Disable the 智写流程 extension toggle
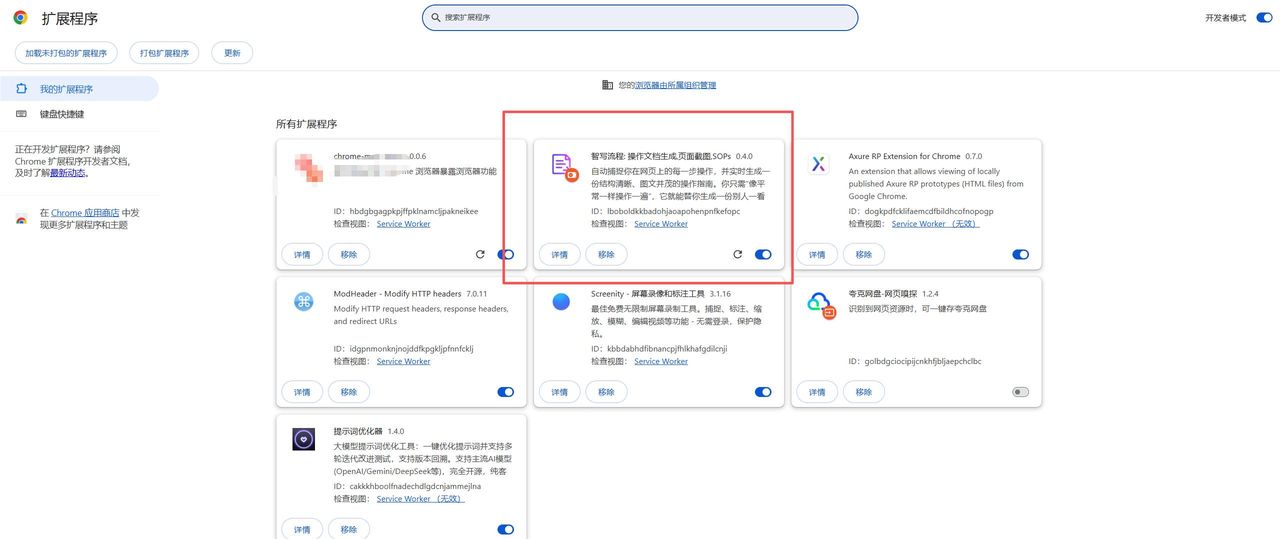The width and height of the screenshot is (1280, 539). (x=763, y=255)
